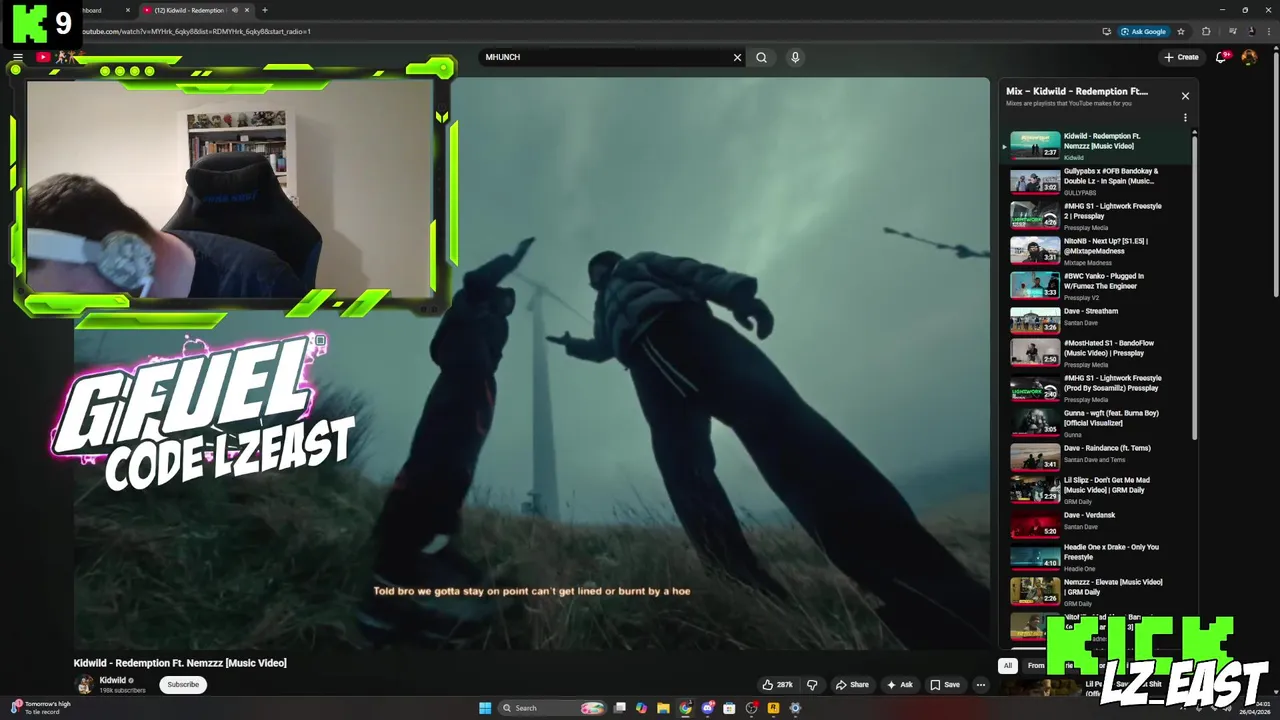Open more actions ellipsis below video
This screenshot has width=1280, height=720.
point(981,685)
